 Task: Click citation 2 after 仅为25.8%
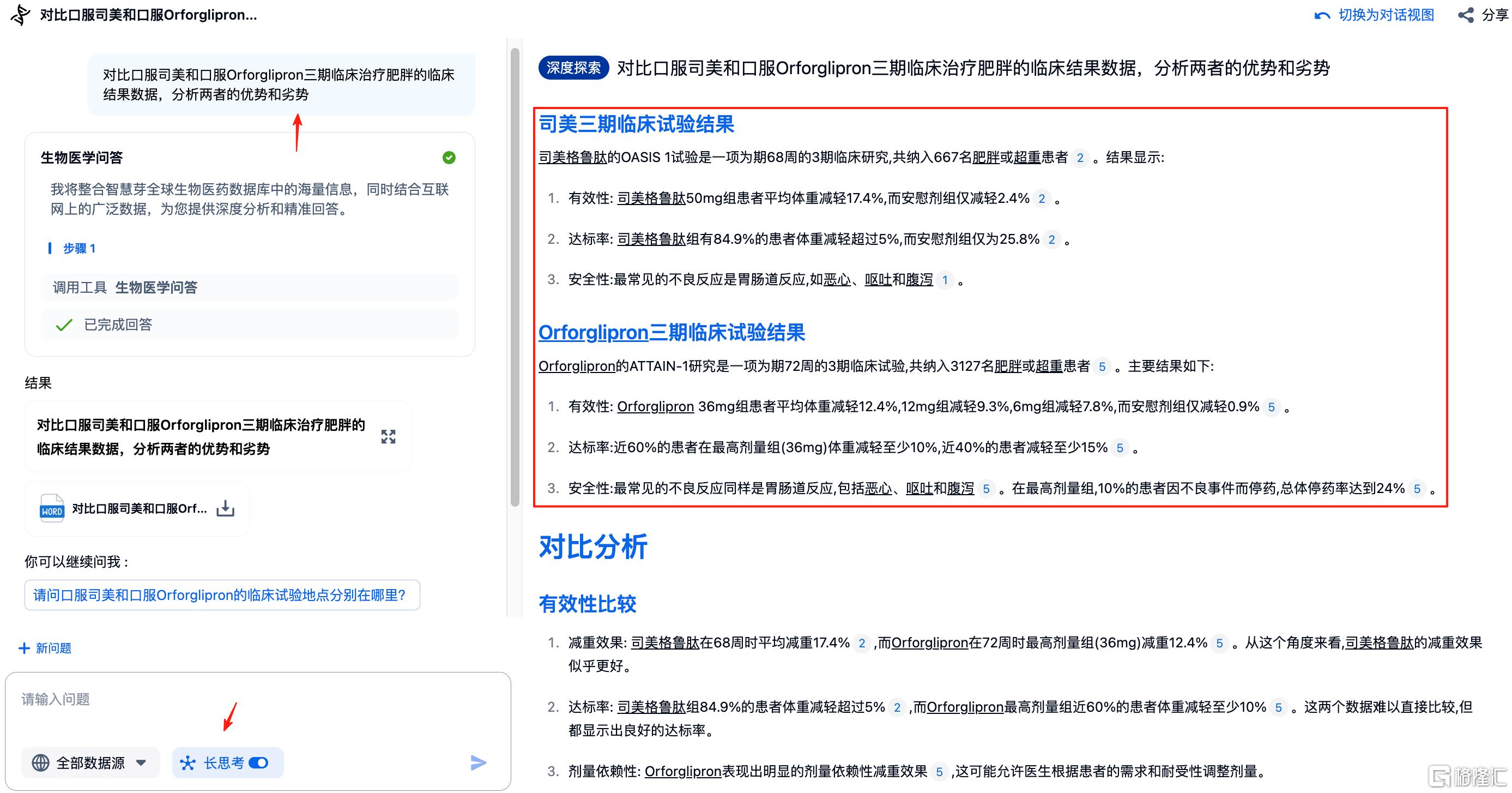coord(1052,239)
